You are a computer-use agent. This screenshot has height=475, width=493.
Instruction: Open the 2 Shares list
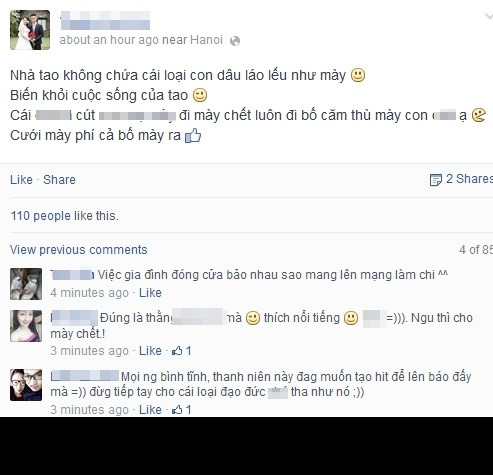(x=469, y=179)
